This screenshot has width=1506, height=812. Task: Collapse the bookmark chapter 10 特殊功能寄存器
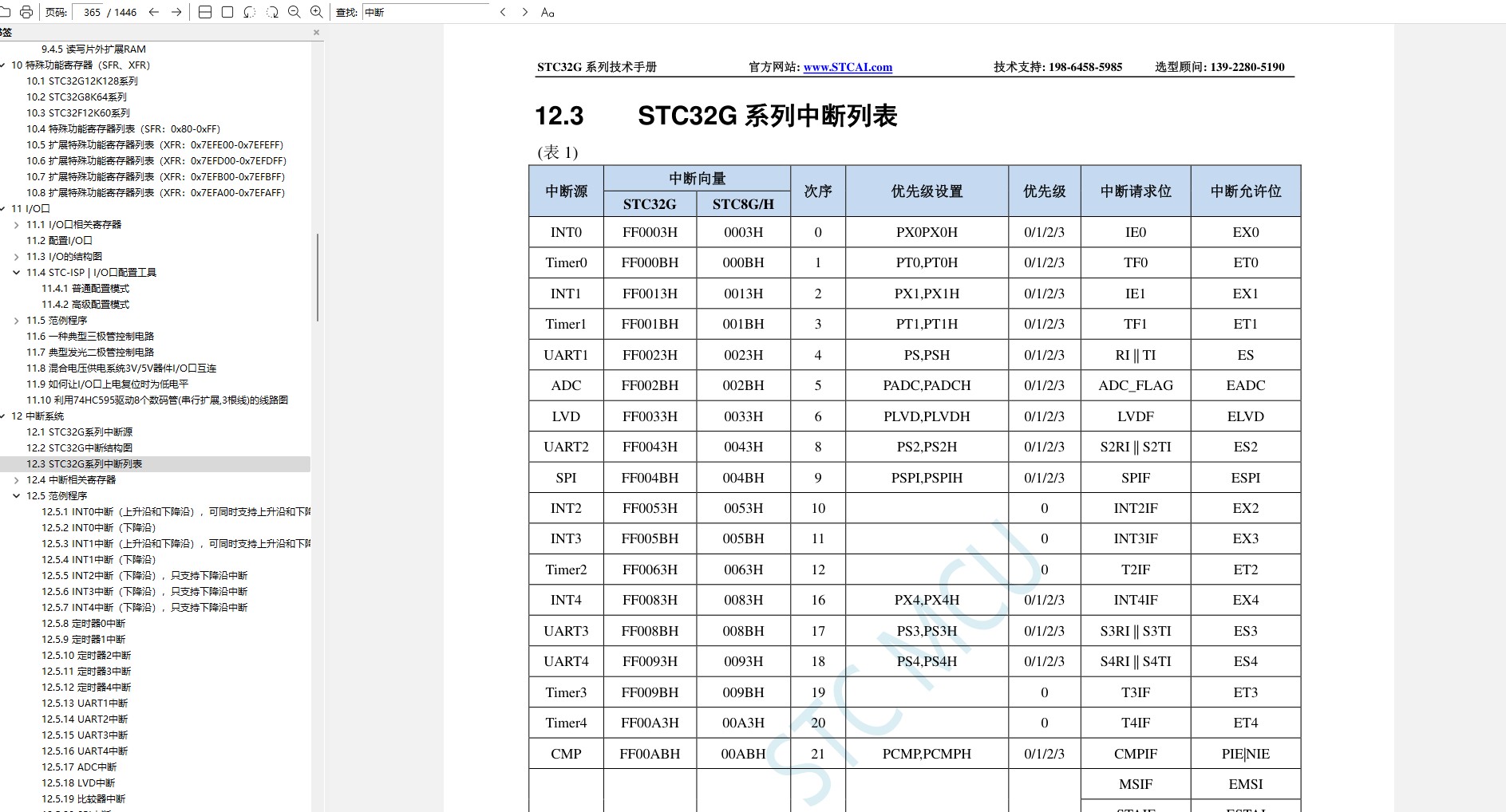click(3, 65)
